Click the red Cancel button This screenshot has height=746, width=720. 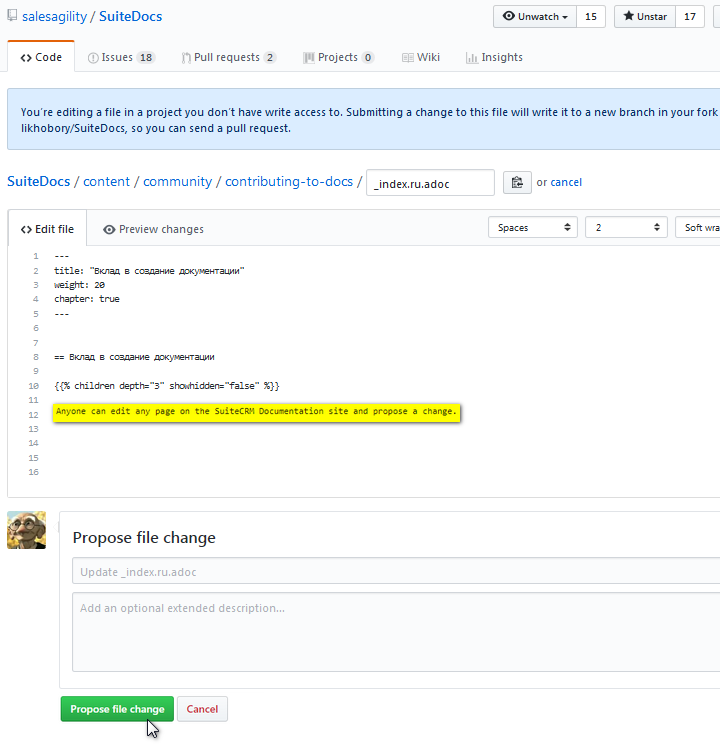point(202,709)
